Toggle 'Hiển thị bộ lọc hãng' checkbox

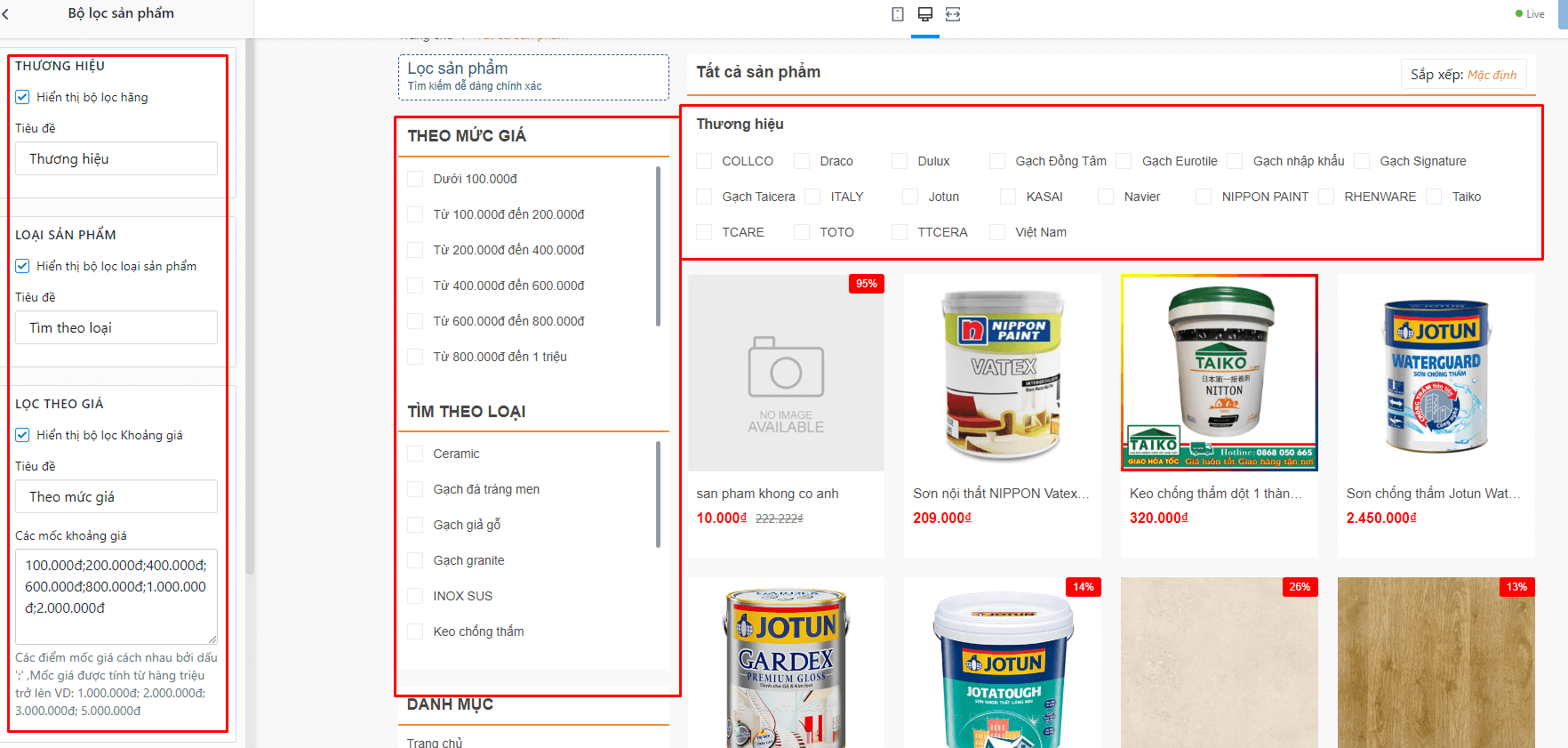(23, 97)
